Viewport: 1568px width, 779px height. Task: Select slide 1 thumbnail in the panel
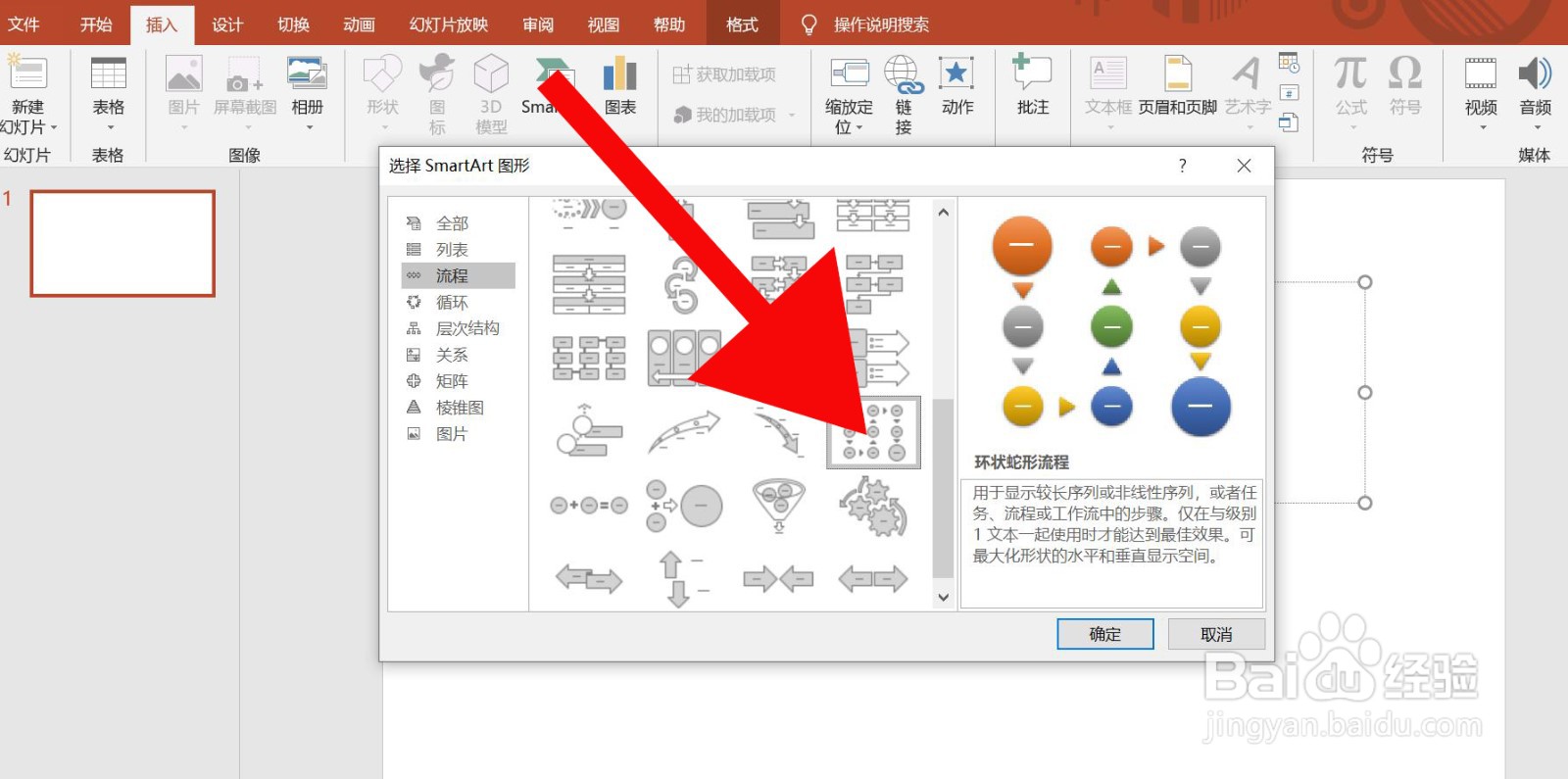[x=122, y=243]
